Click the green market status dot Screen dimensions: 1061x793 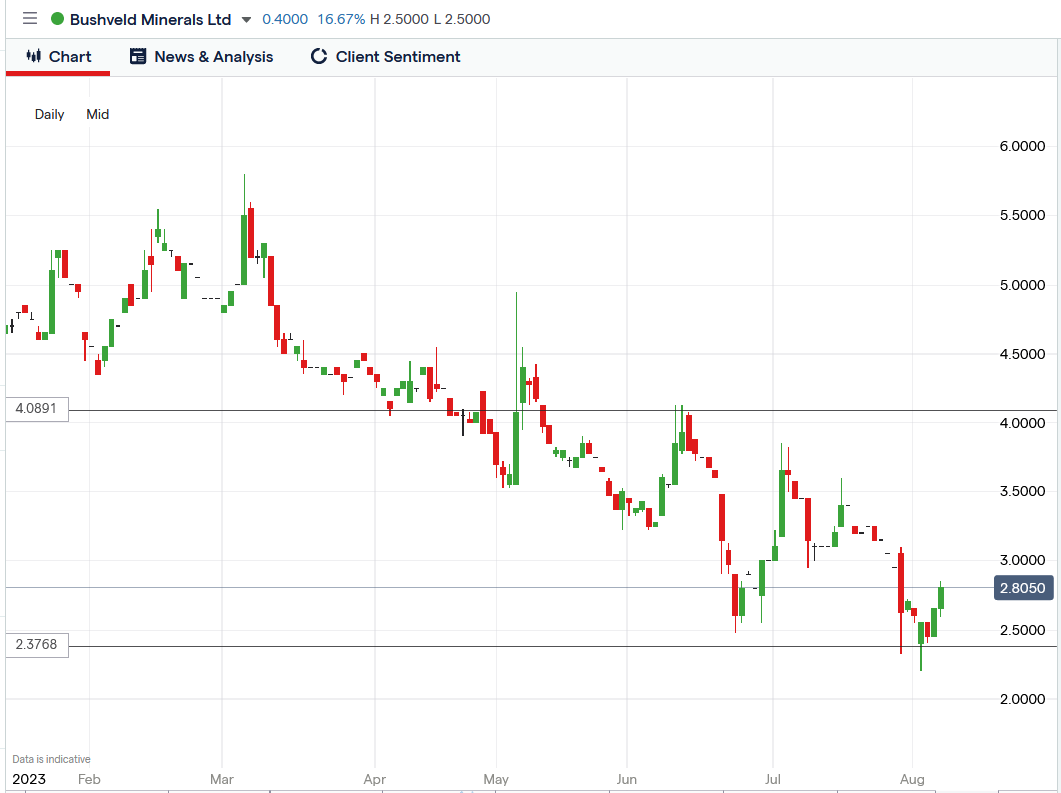tap(58, 19)
